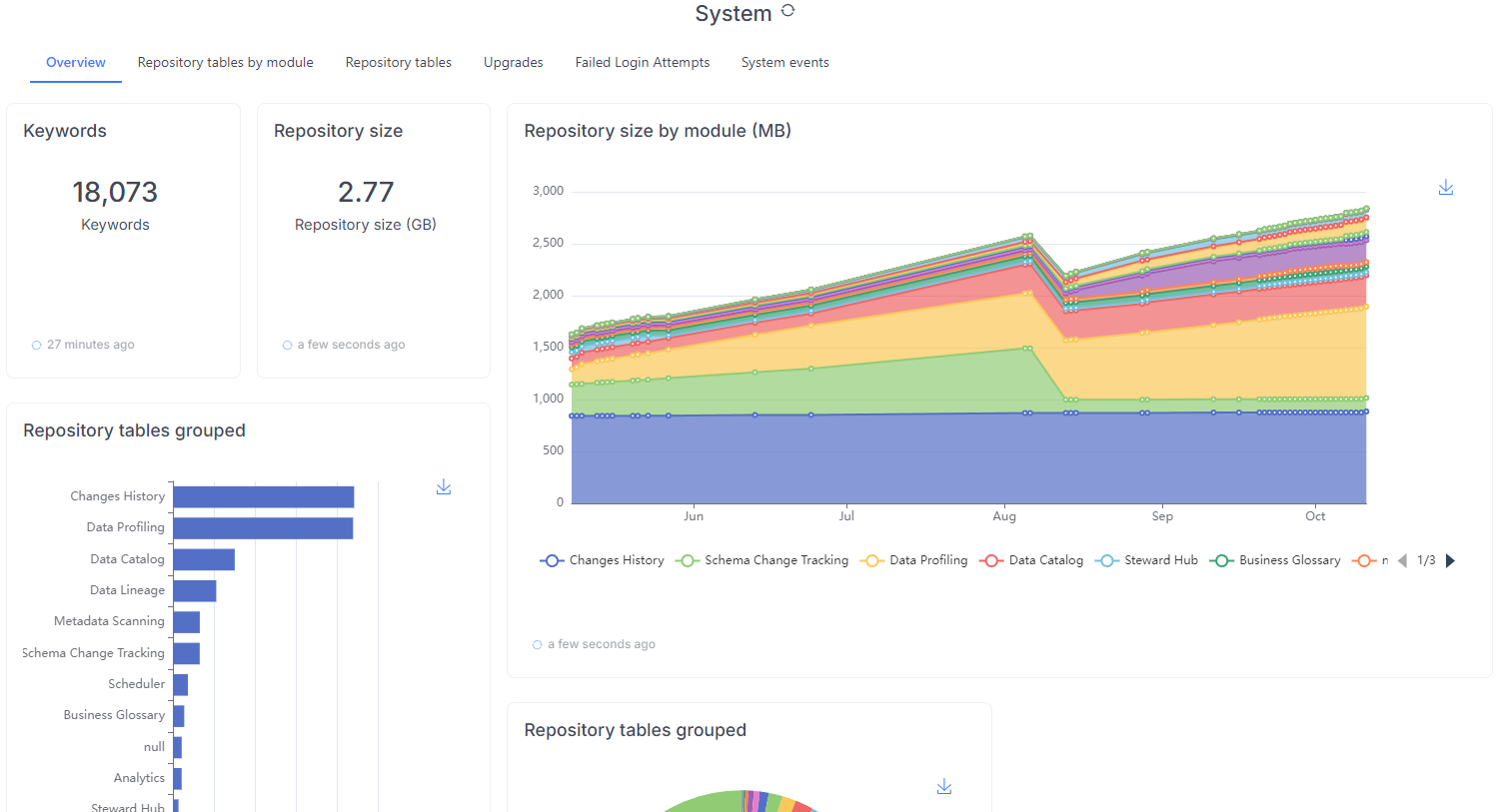Toggle Steward Hub series in legend
Image resolution: width=1497 pixels, height=812 pixels.
tap(1146, 560)
